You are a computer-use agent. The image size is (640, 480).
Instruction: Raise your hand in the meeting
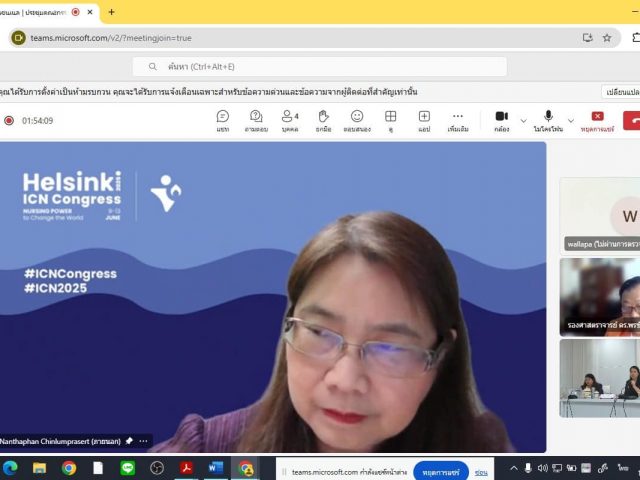point(323,121)
